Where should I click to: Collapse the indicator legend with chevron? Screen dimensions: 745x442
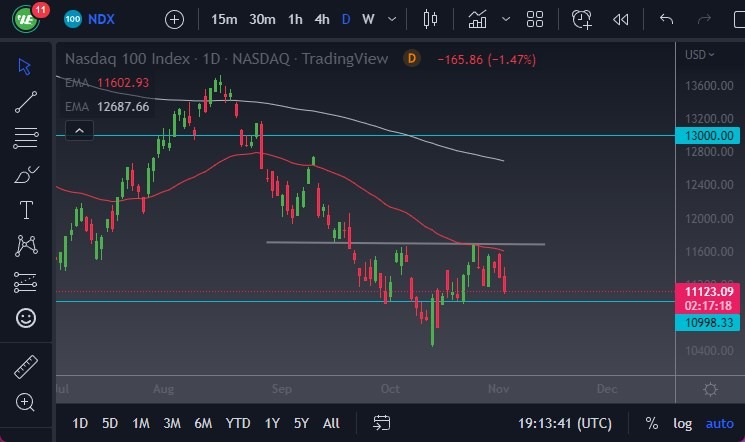[79, 131]
